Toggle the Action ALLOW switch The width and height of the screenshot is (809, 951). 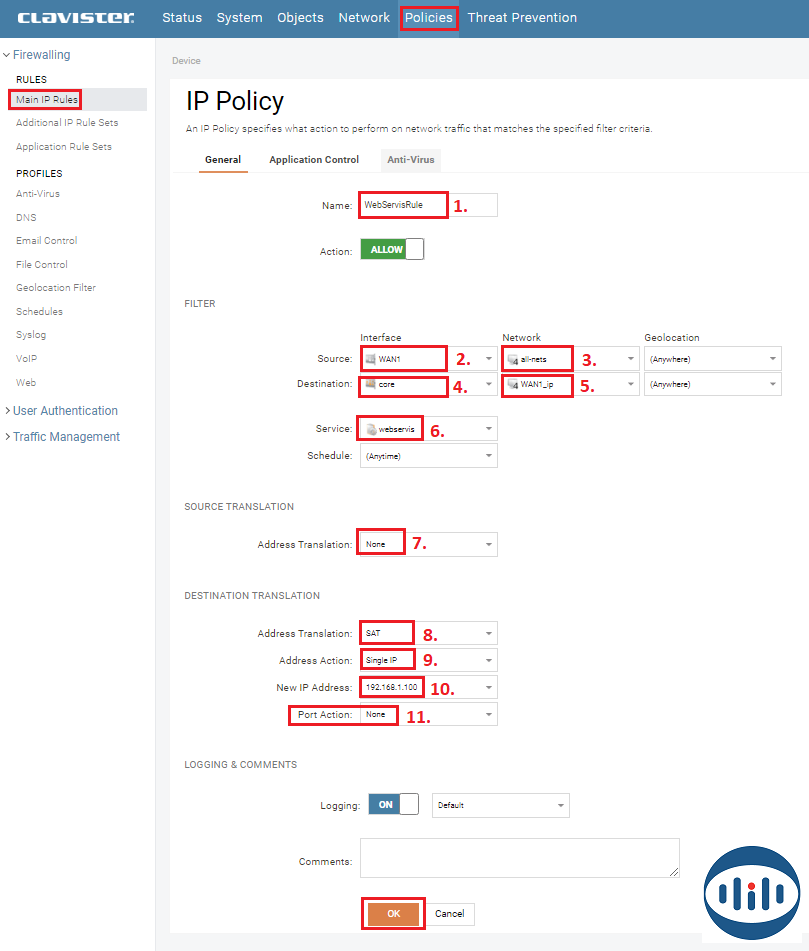[392, 250]
